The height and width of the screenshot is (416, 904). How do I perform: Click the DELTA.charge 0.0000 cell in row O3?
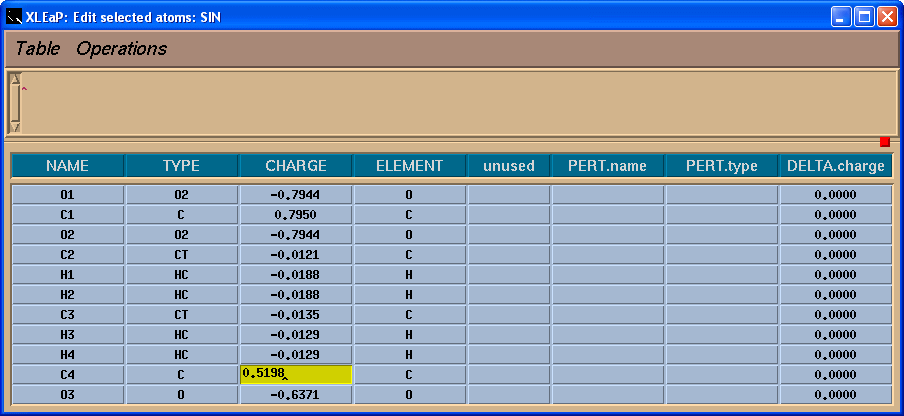pos(836,395)
